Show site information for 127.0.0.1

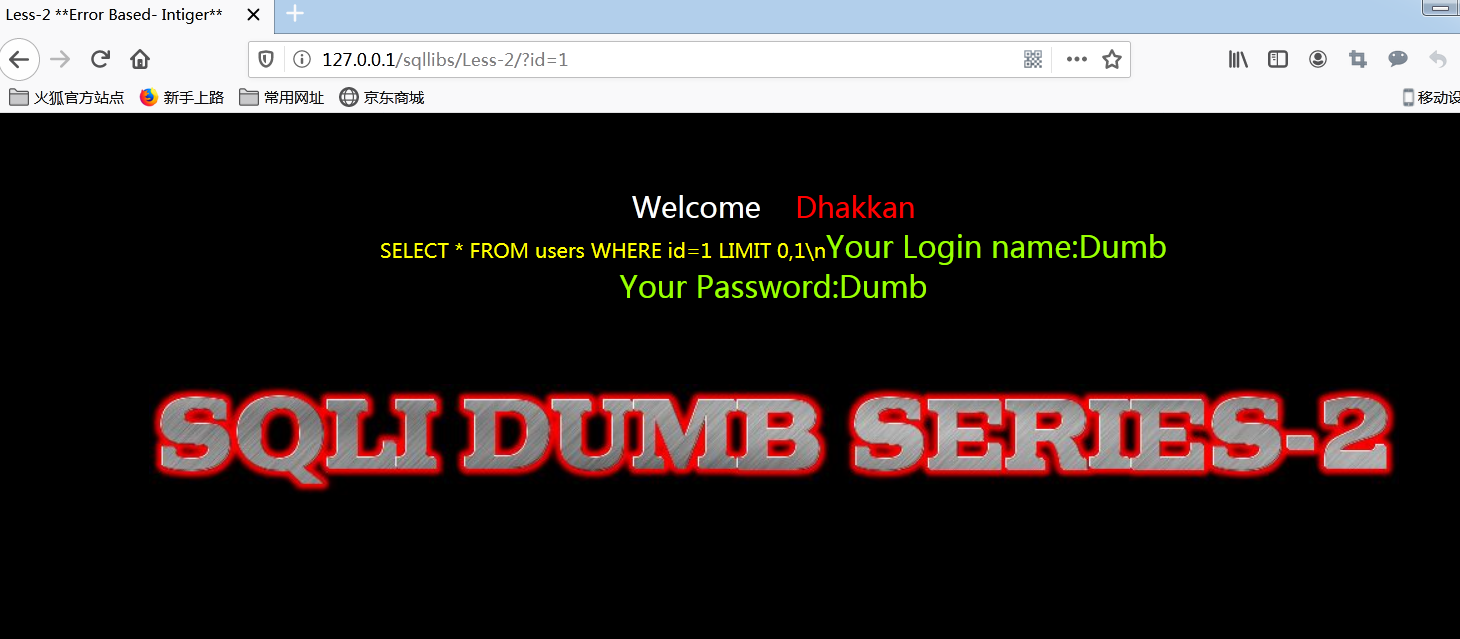[301, 60]
